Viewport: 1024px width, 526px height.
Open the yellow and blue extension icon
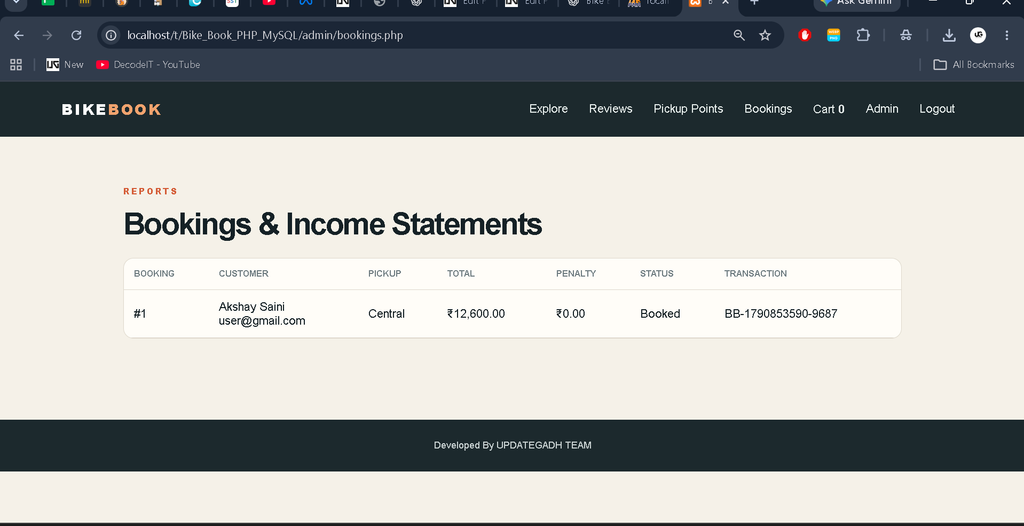coord(833,35)
